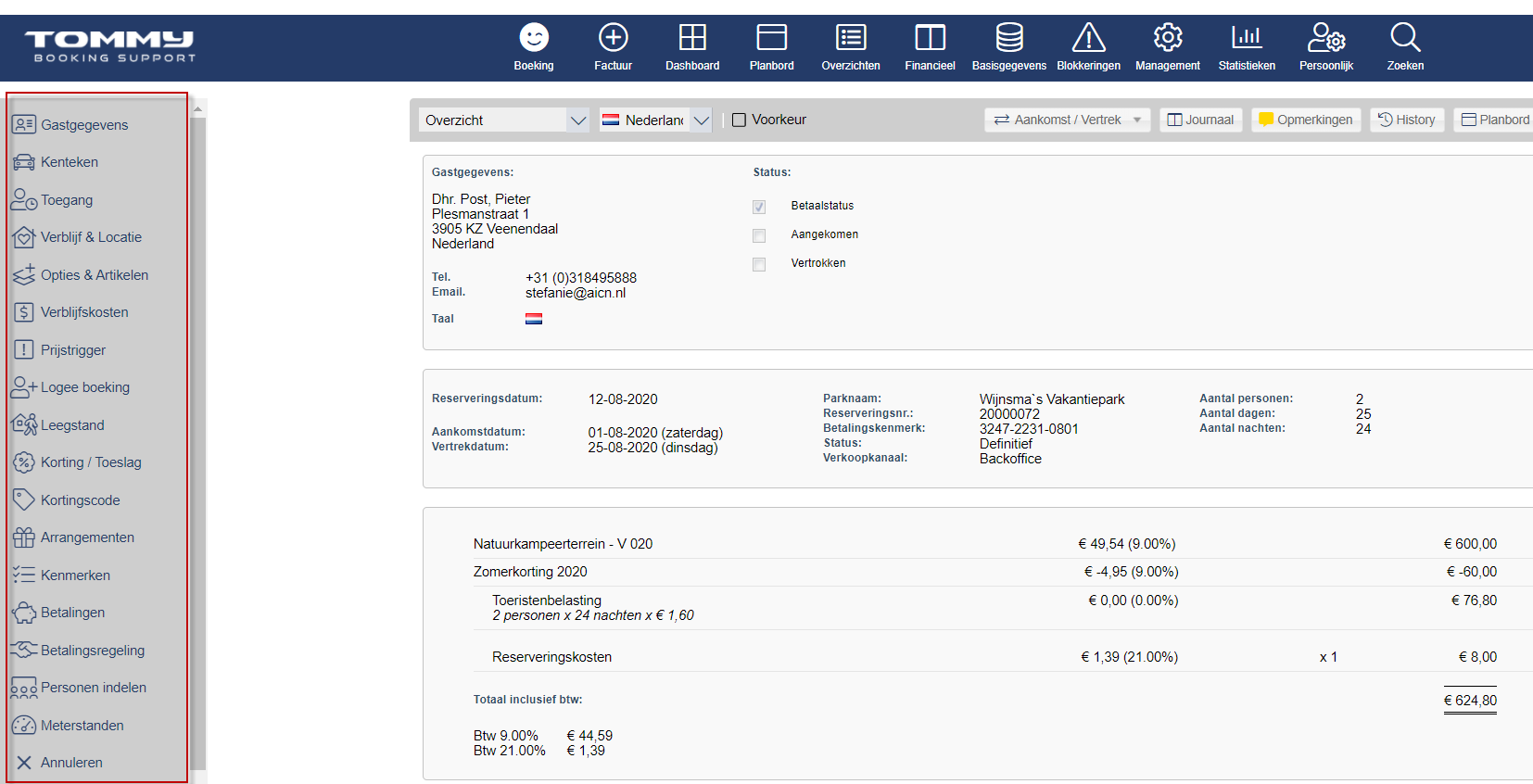Open the Financieel icon

click(930, 37)
